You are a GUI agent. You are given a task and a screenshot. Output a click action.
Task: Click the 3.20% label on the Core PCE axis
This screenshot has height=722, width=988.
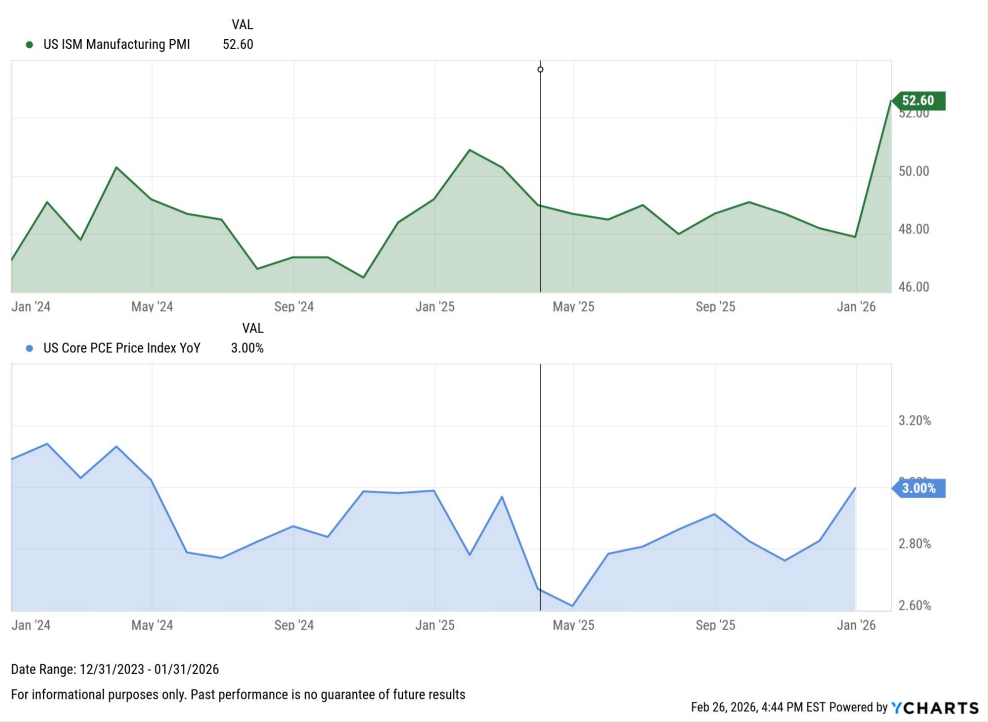coord(914,421)
